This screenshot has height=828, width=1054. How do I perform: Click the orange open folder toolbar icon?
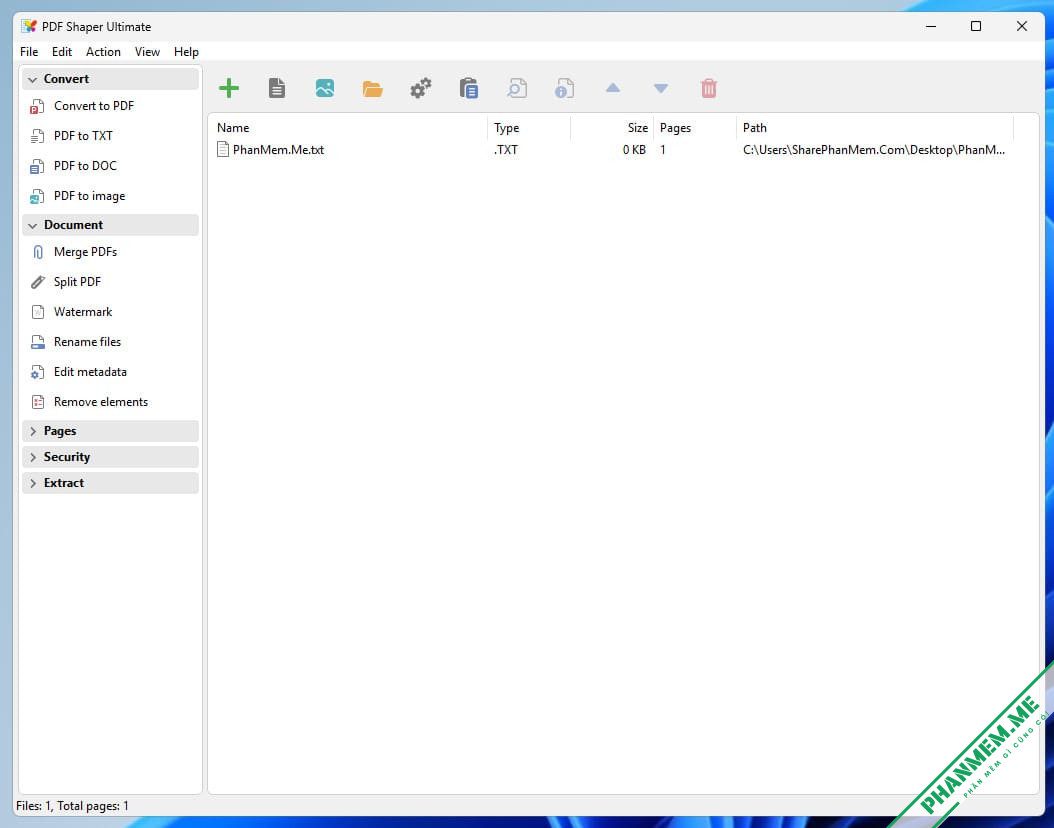[x=372, y=89]
